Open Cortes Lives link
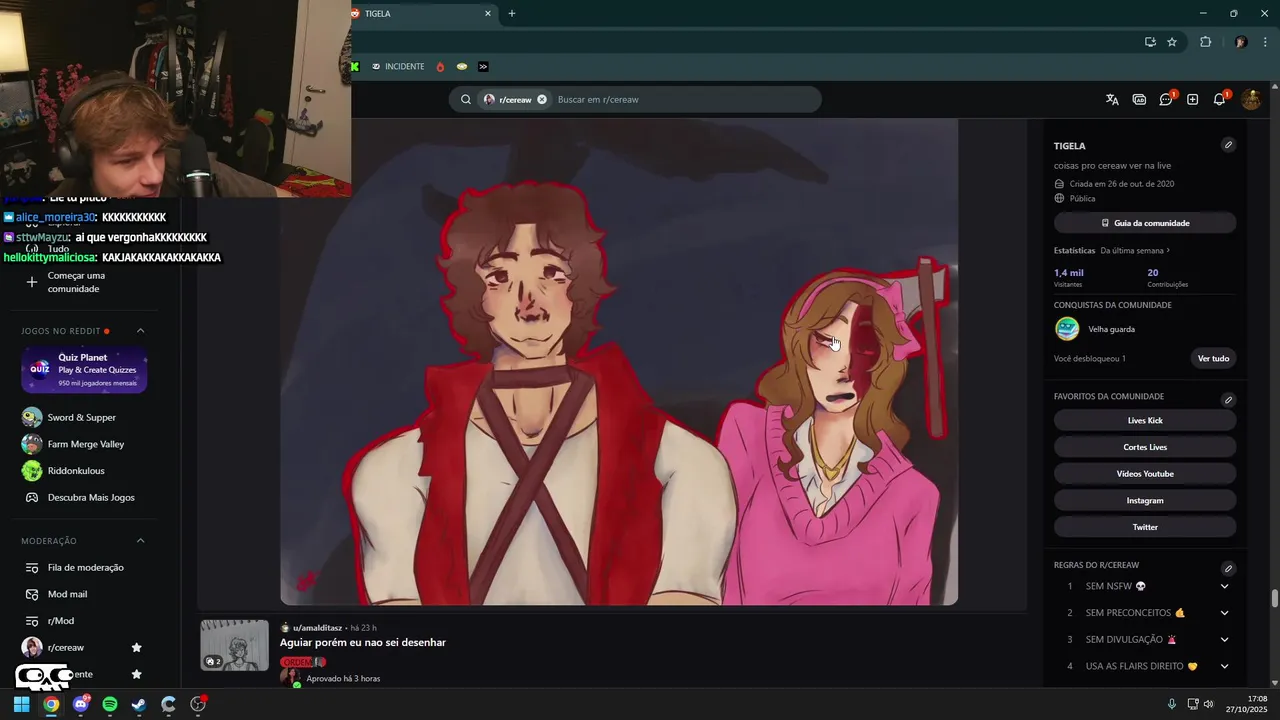1280x720 pixels. [1145, 447]
